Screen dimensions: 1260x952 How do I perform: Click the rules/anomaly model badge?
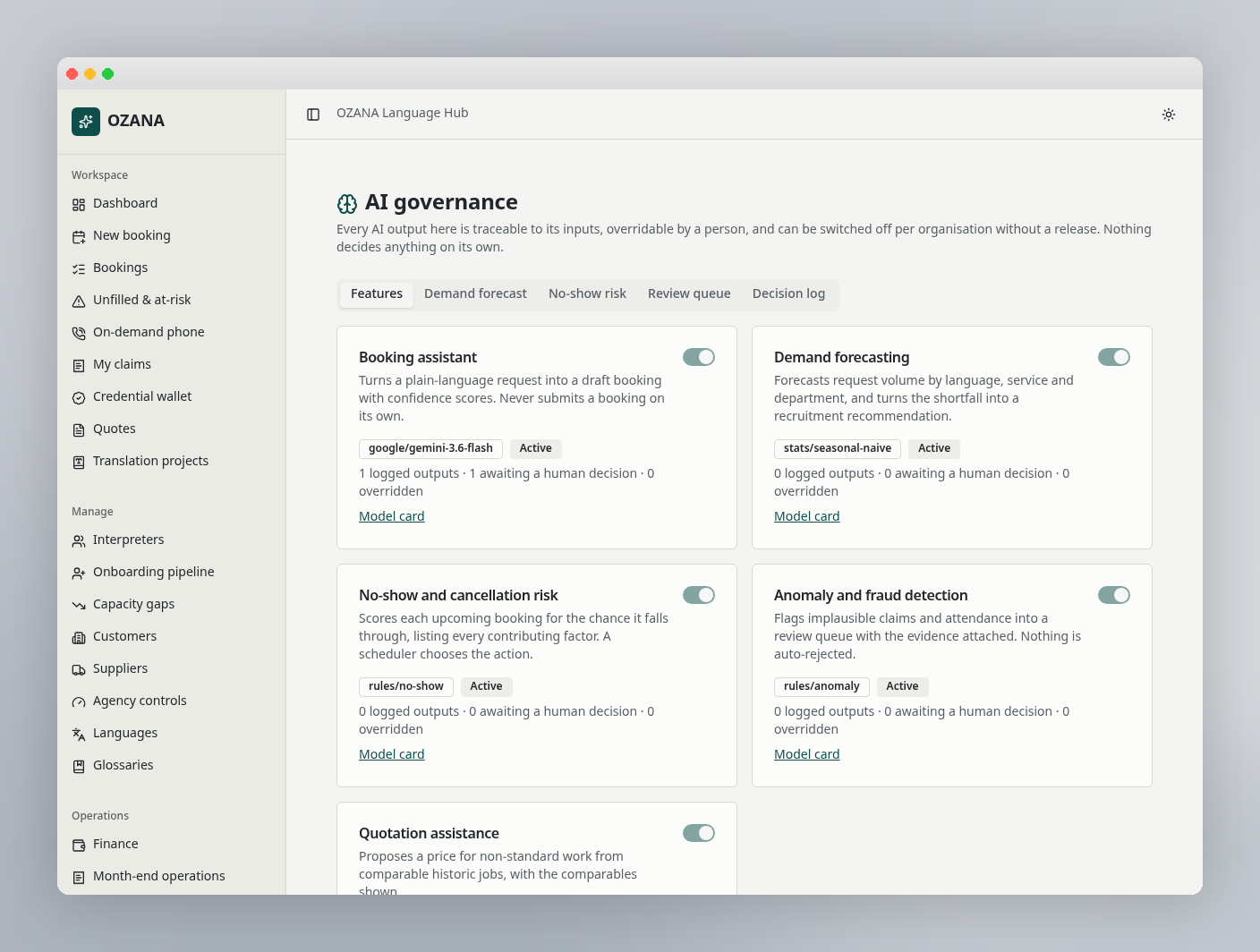coord(822,686)
